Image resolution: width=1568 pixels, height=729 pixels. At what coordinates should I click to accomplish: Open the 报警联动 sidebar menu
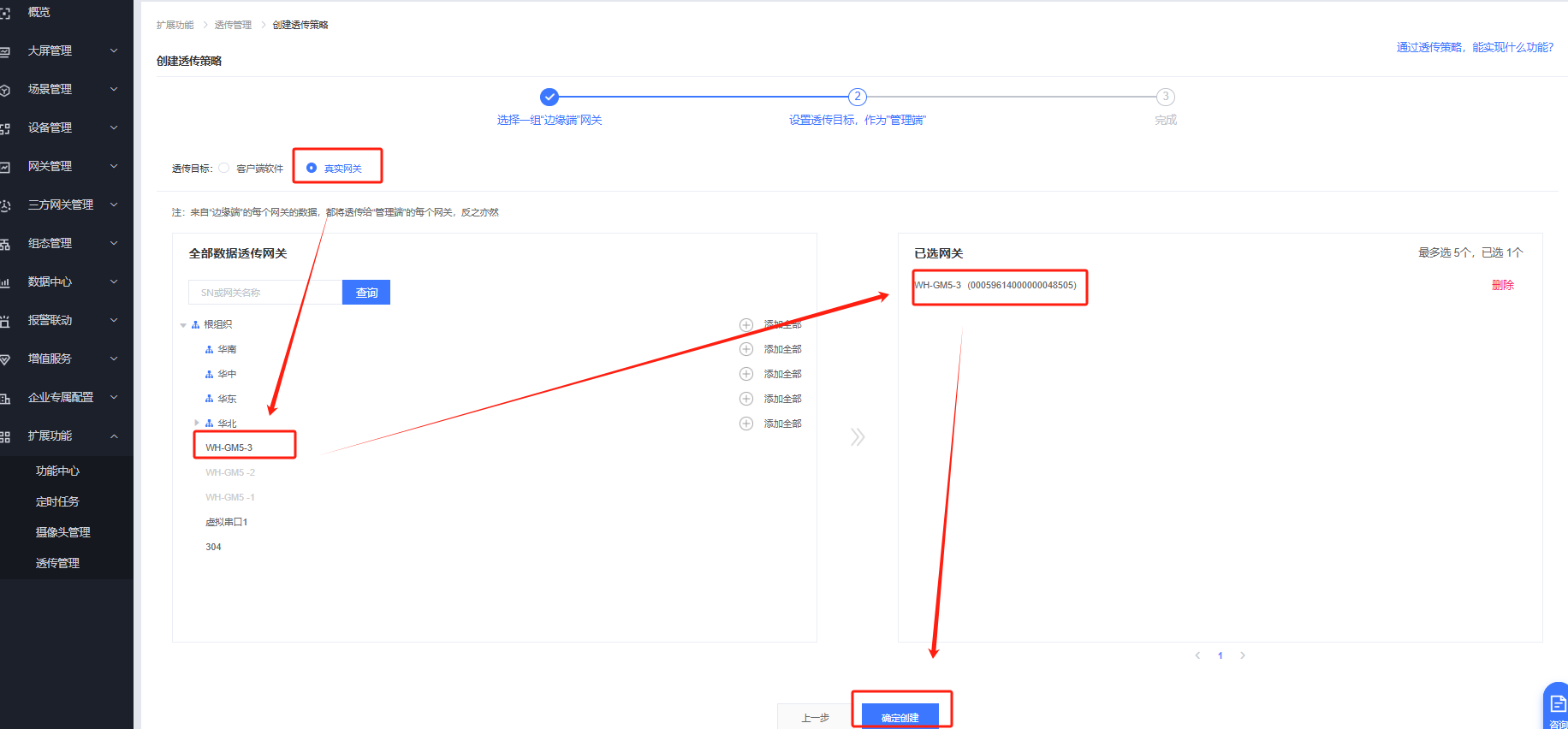point(67,320)
